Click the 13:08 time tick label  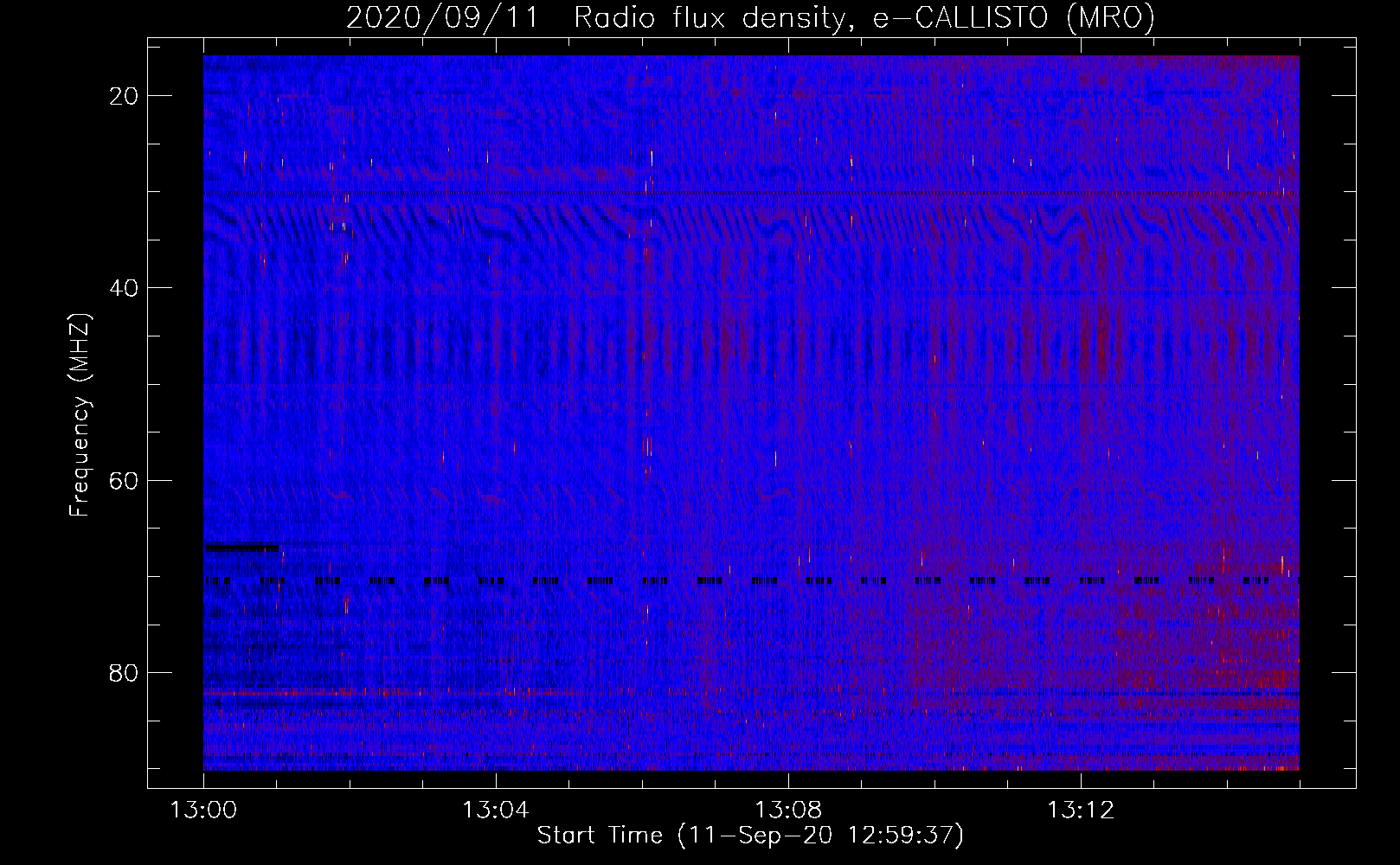pos(788,811)
